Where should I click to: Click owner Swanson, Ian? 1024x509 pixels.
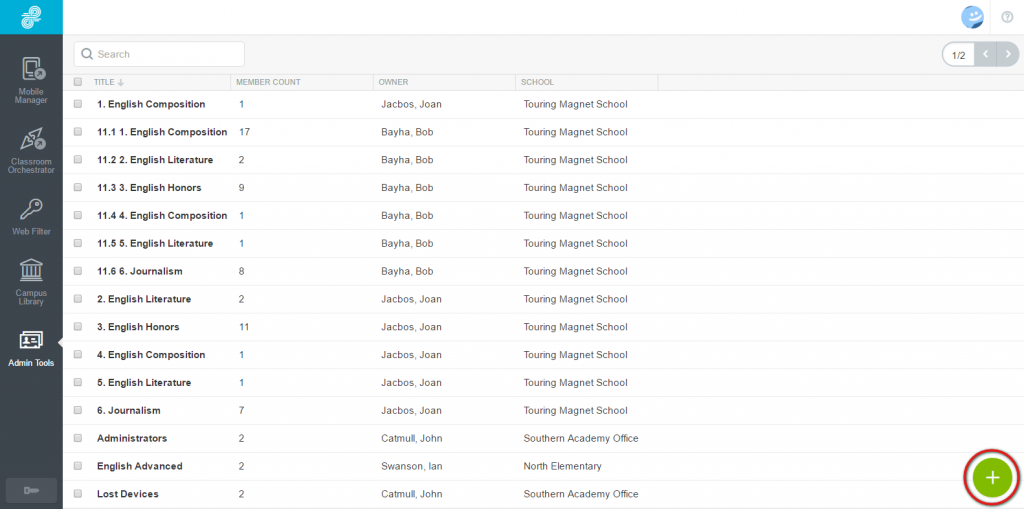[x=409, y=466]
